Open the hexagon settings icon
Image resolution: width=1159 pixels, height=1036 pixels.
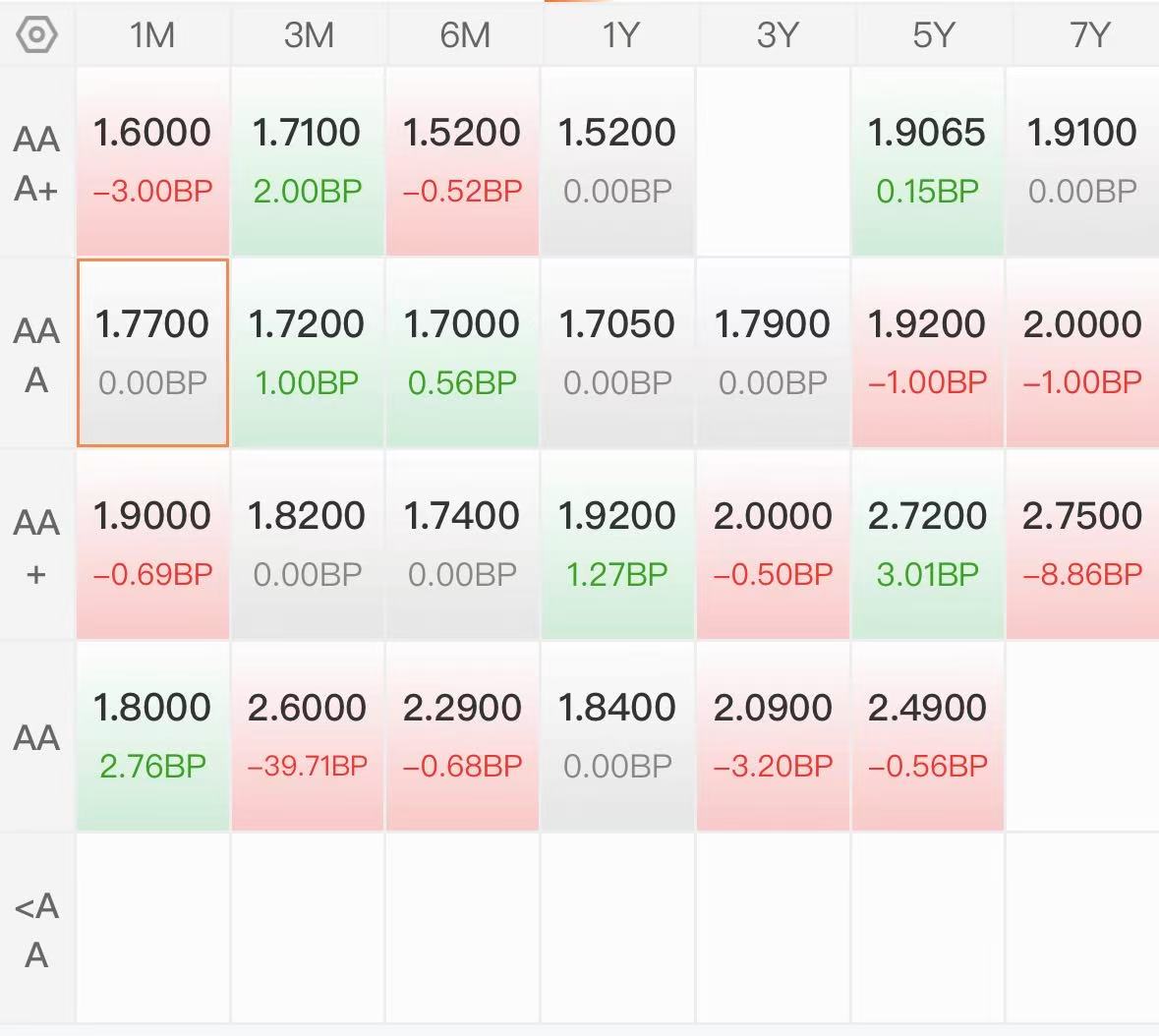coord(36,34)
